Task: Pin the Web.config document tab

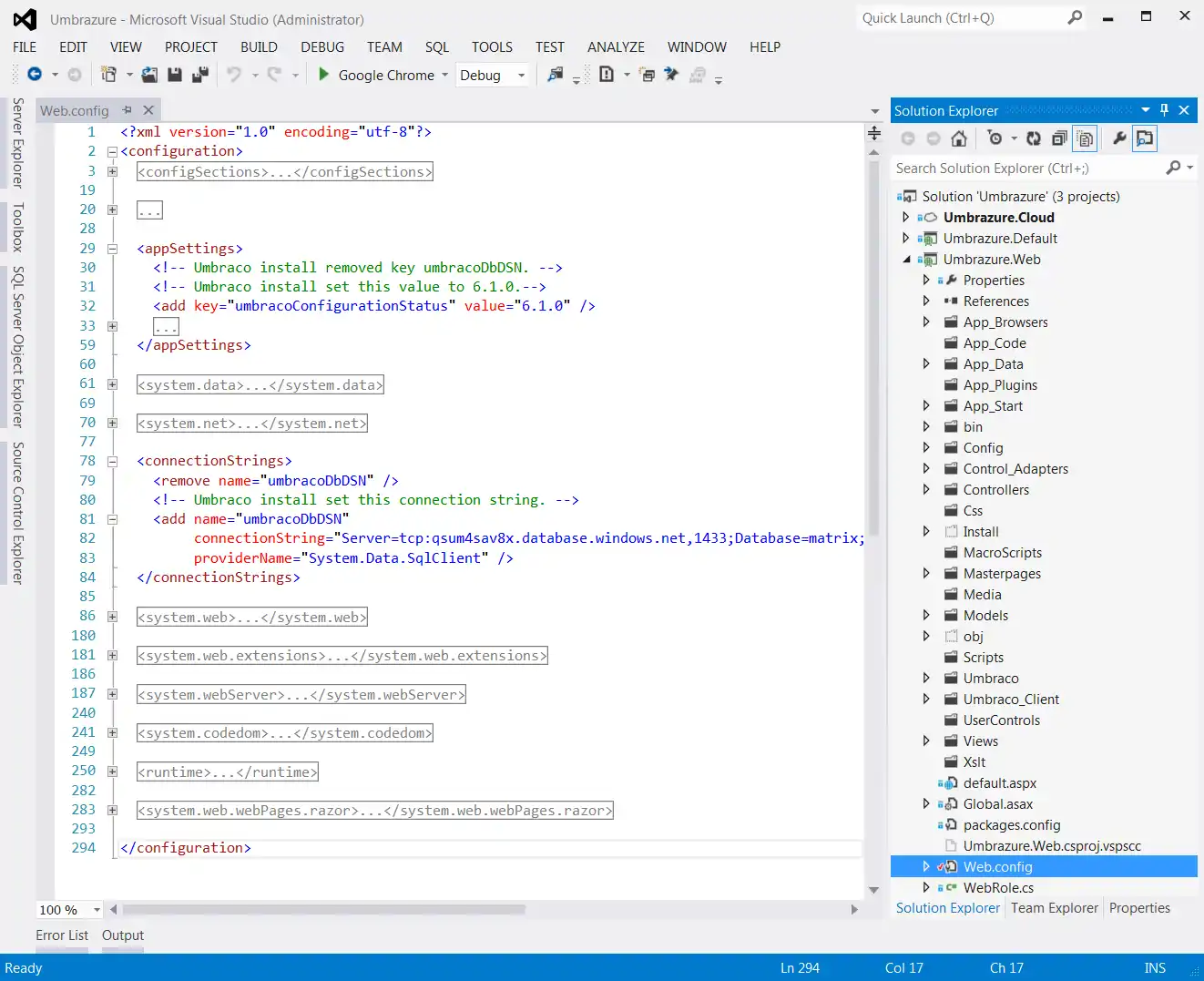Action: (x=128, y=110)
